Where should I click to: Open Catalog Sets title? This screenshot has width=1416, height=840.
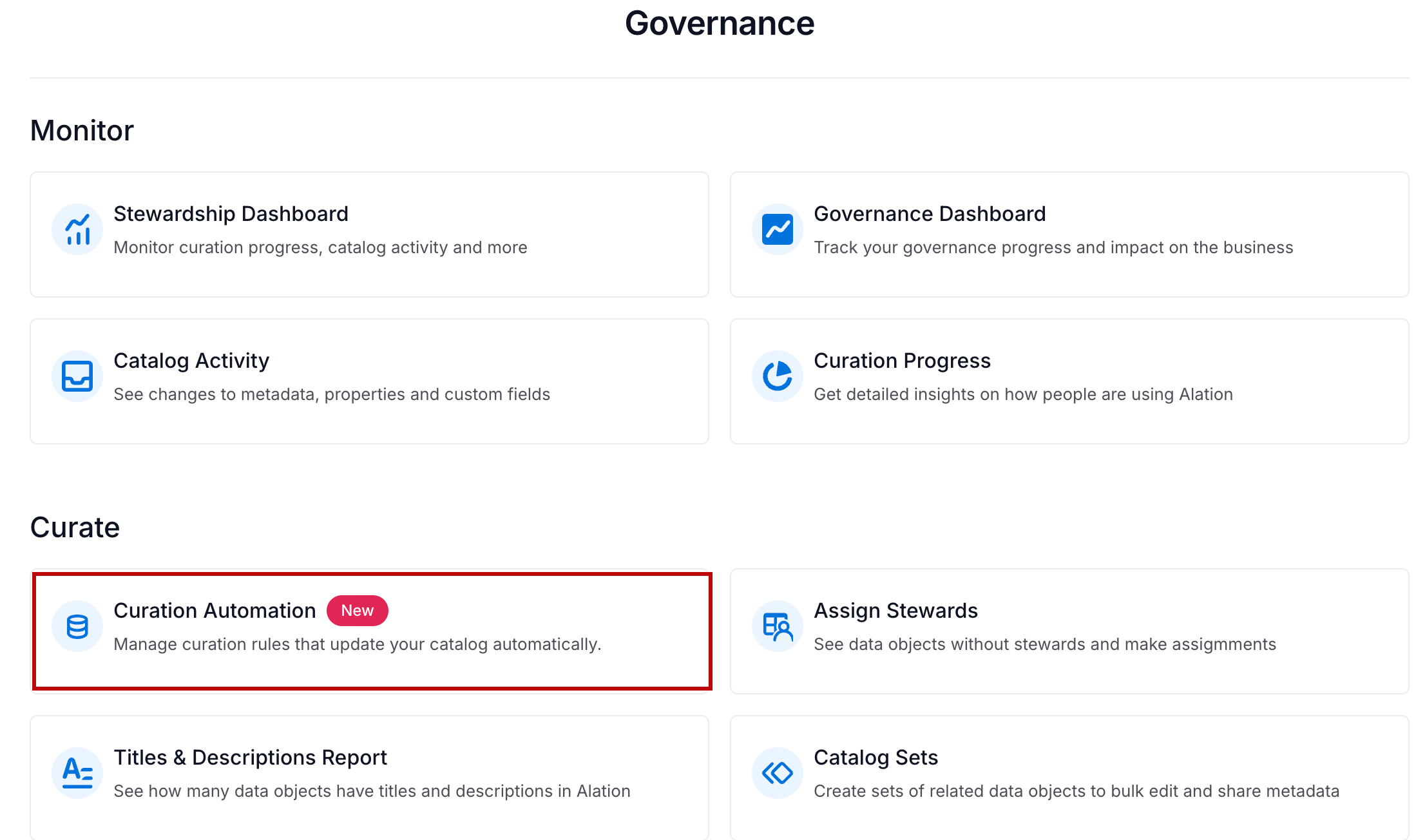875,758
